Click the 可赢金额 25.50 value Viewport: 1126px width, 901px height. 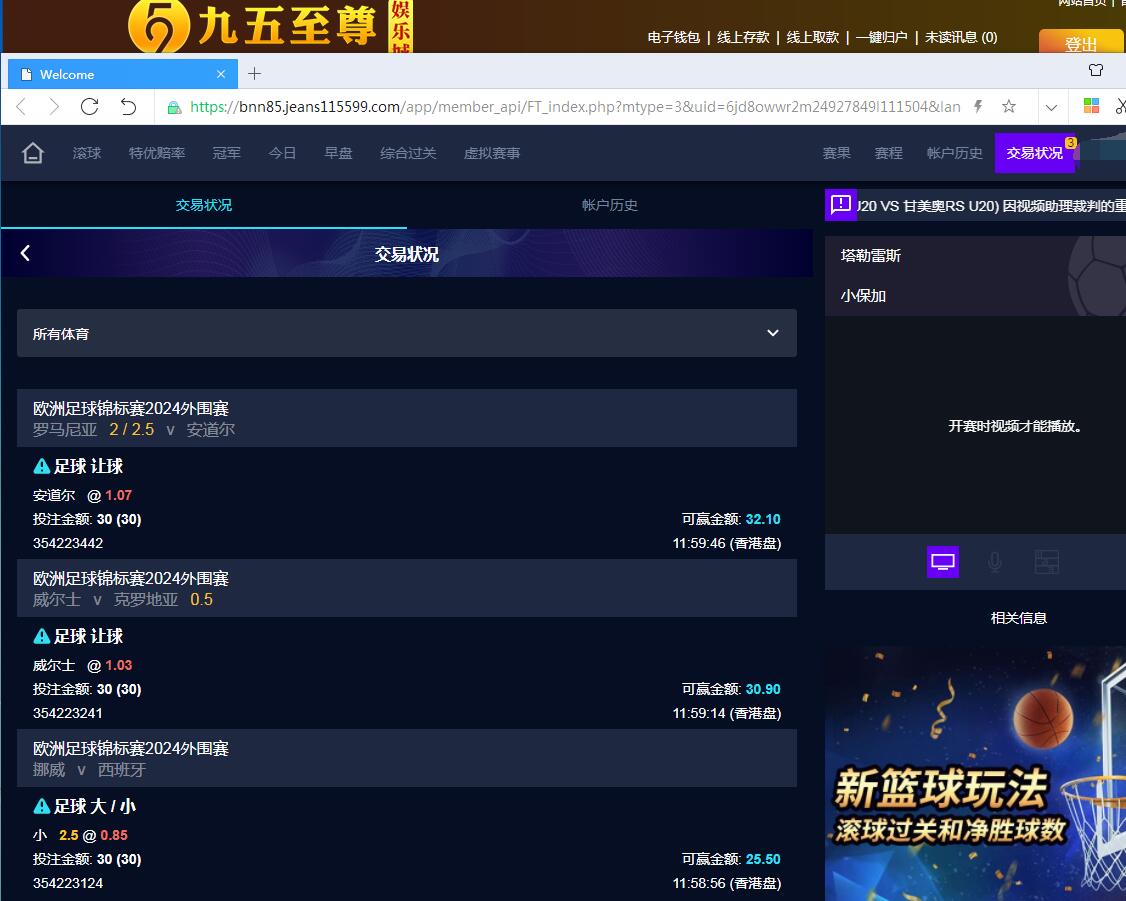click(x=763, y=859)
